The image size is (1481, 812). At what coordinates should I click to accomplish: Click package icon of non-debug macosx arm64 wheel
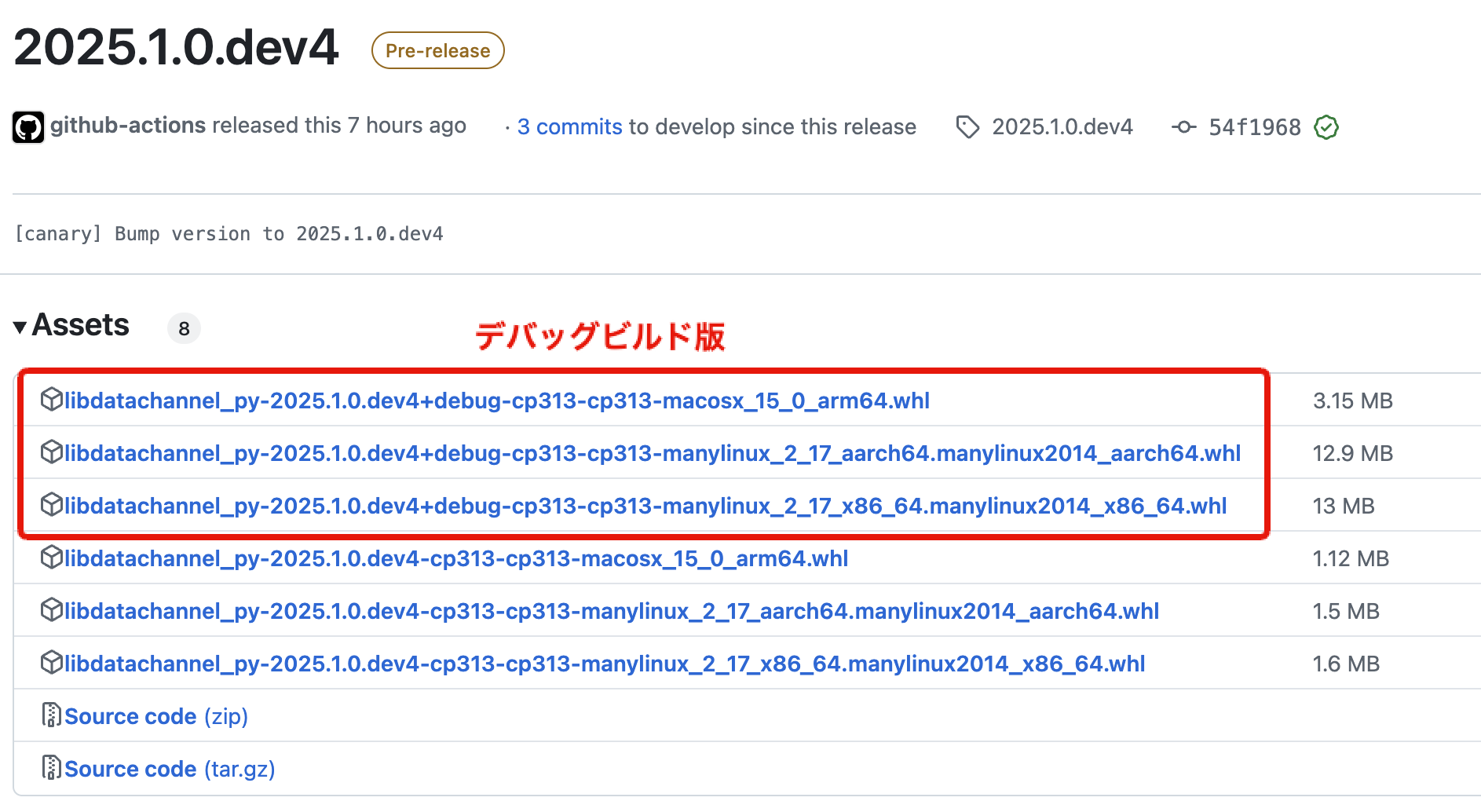pos(52,558)
